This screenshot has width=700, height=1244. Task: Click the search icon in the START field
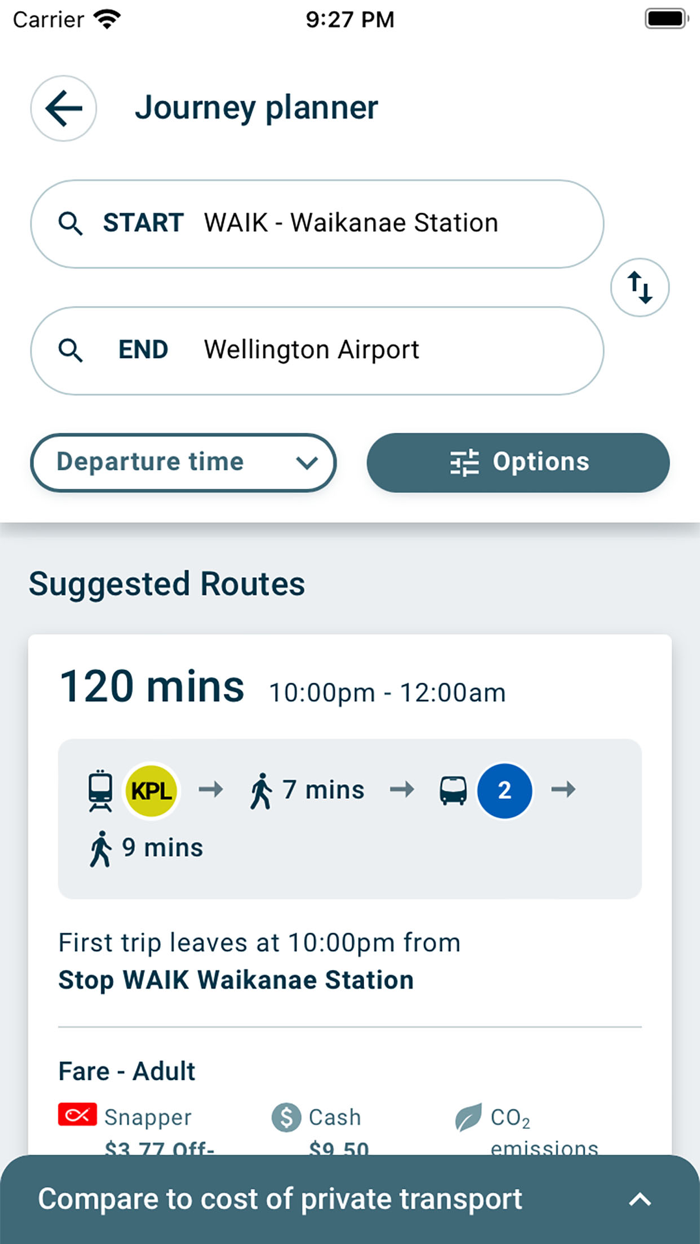(71, 223)
